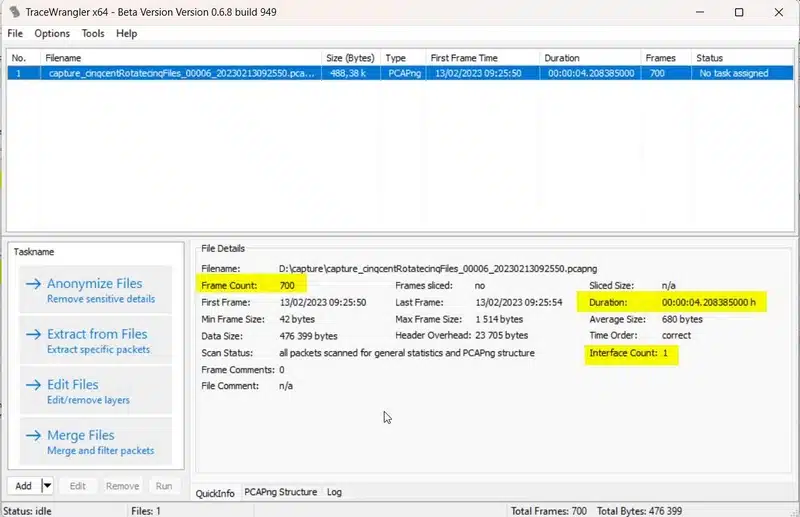Click the Taskname panel header
Screen dimensions: 800x517
coord(34,252)
